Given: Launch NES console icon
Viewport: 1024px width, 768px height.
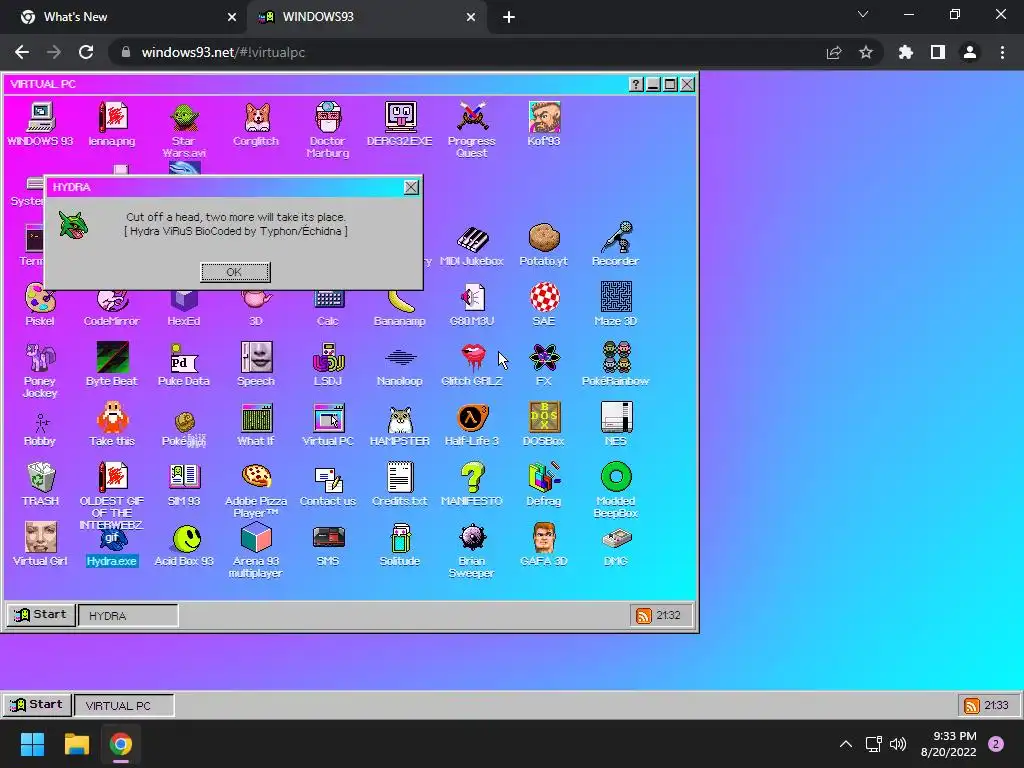Looking at the screenshot, I should click(616, 418).
